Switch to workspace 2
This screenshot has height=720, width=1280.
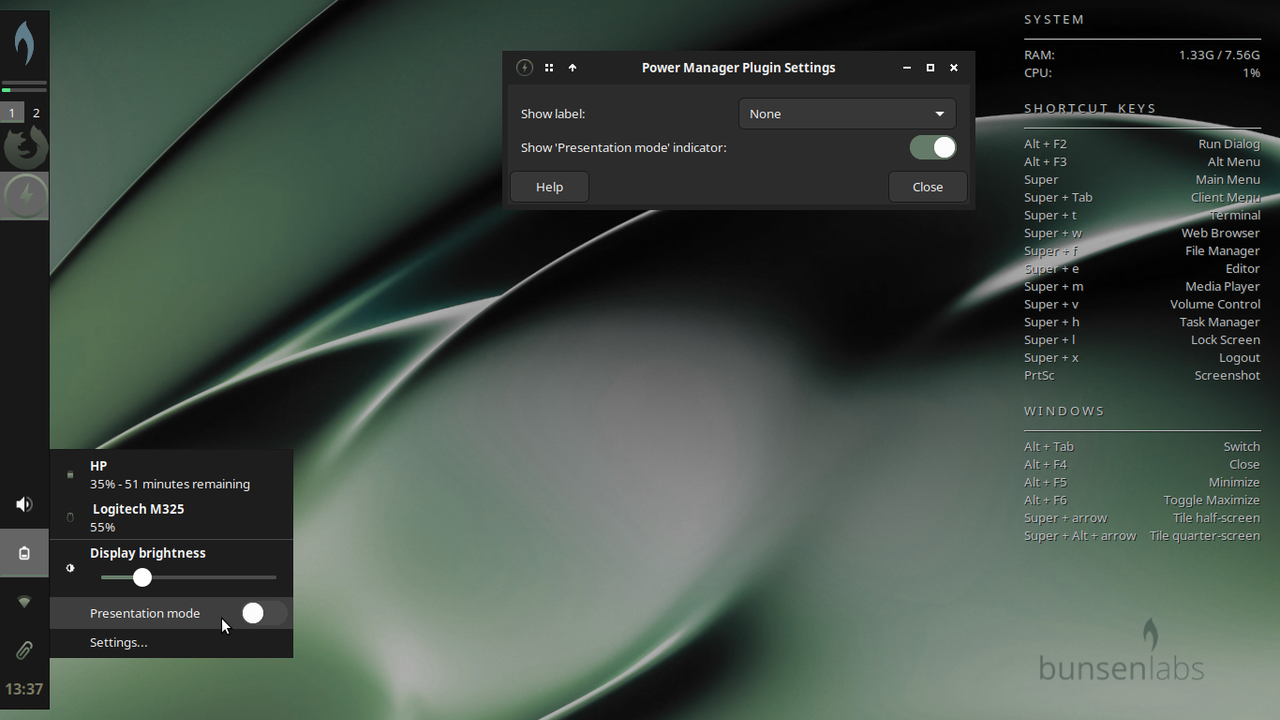click(x=36, y=113)
